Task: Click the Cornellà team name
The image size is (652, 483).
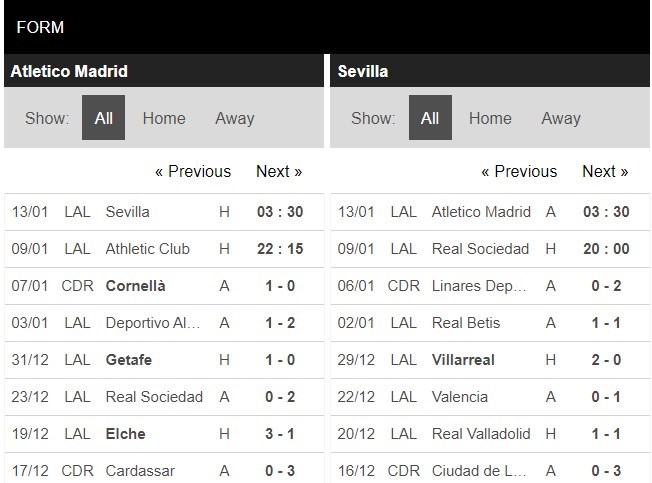Action: point(135,286)
